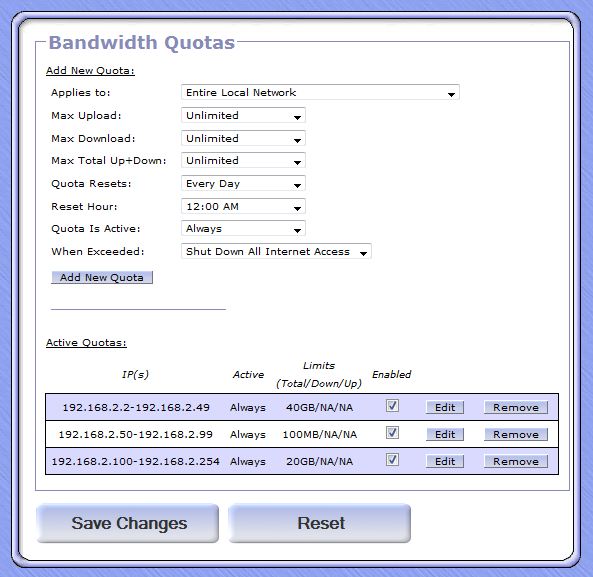593x577 pixels.
Task: Click the Save Changes button
Action: [x=128, y=524]
